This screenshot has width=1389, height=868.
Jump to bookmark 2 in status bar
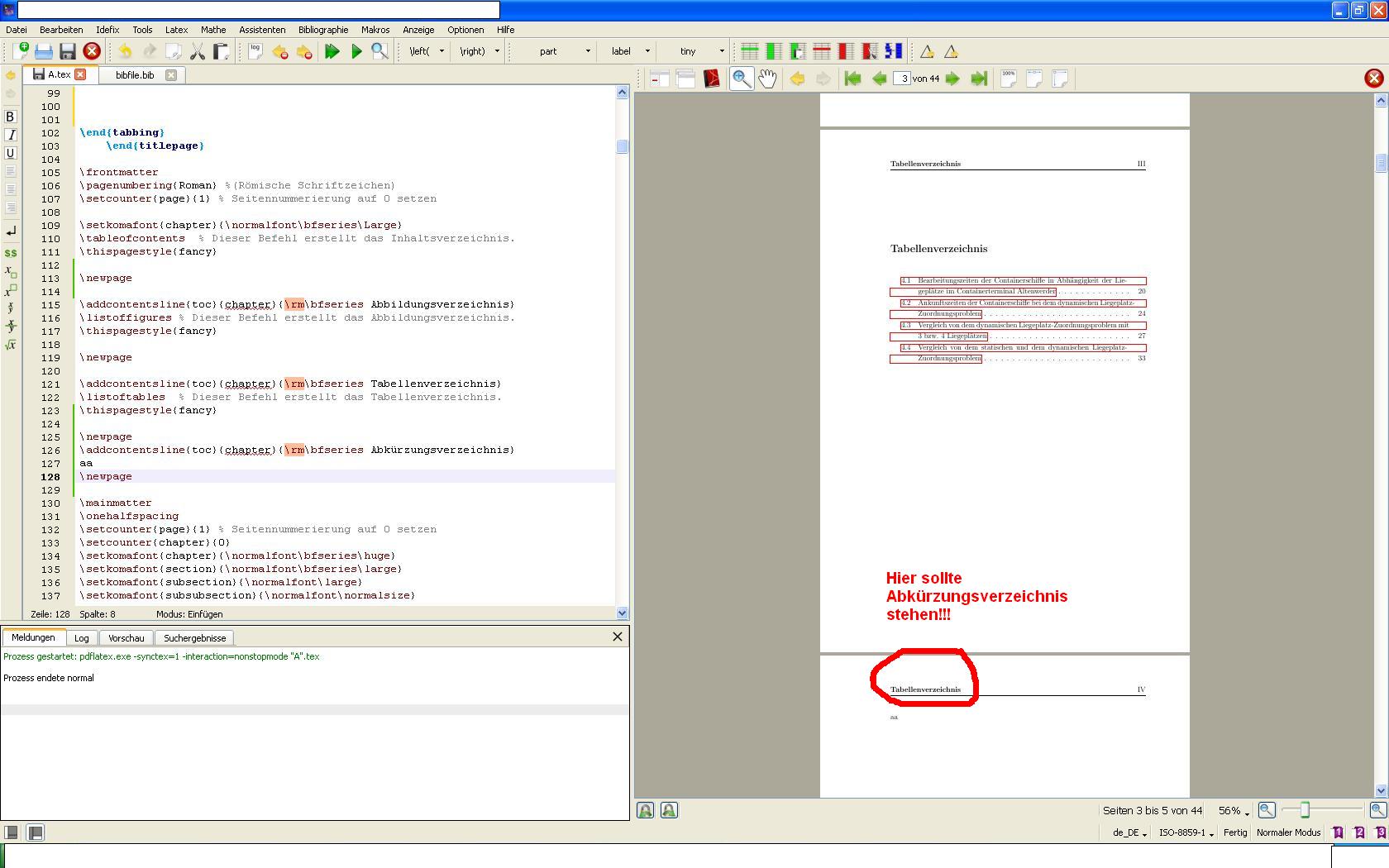click(x=1359, y=832)
